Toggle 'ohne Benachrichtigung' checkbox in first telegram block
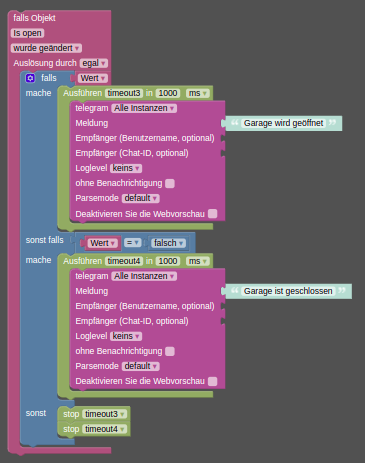Image resolution: width=365 pixels, height=463 pixels. tap(170, 183)
